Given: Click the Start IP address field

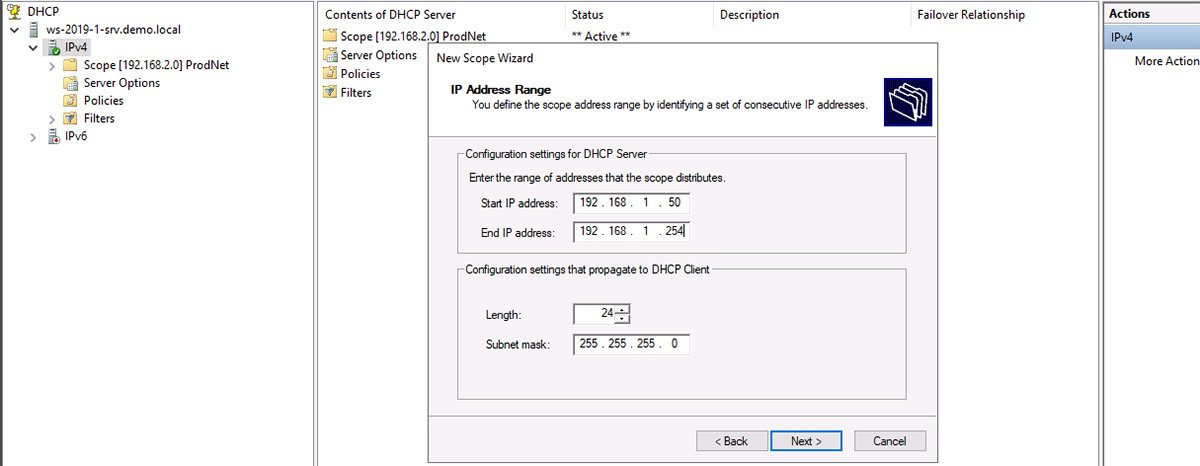Looking at the screenshot, I should pyautogui.click(x=632, y=204).
